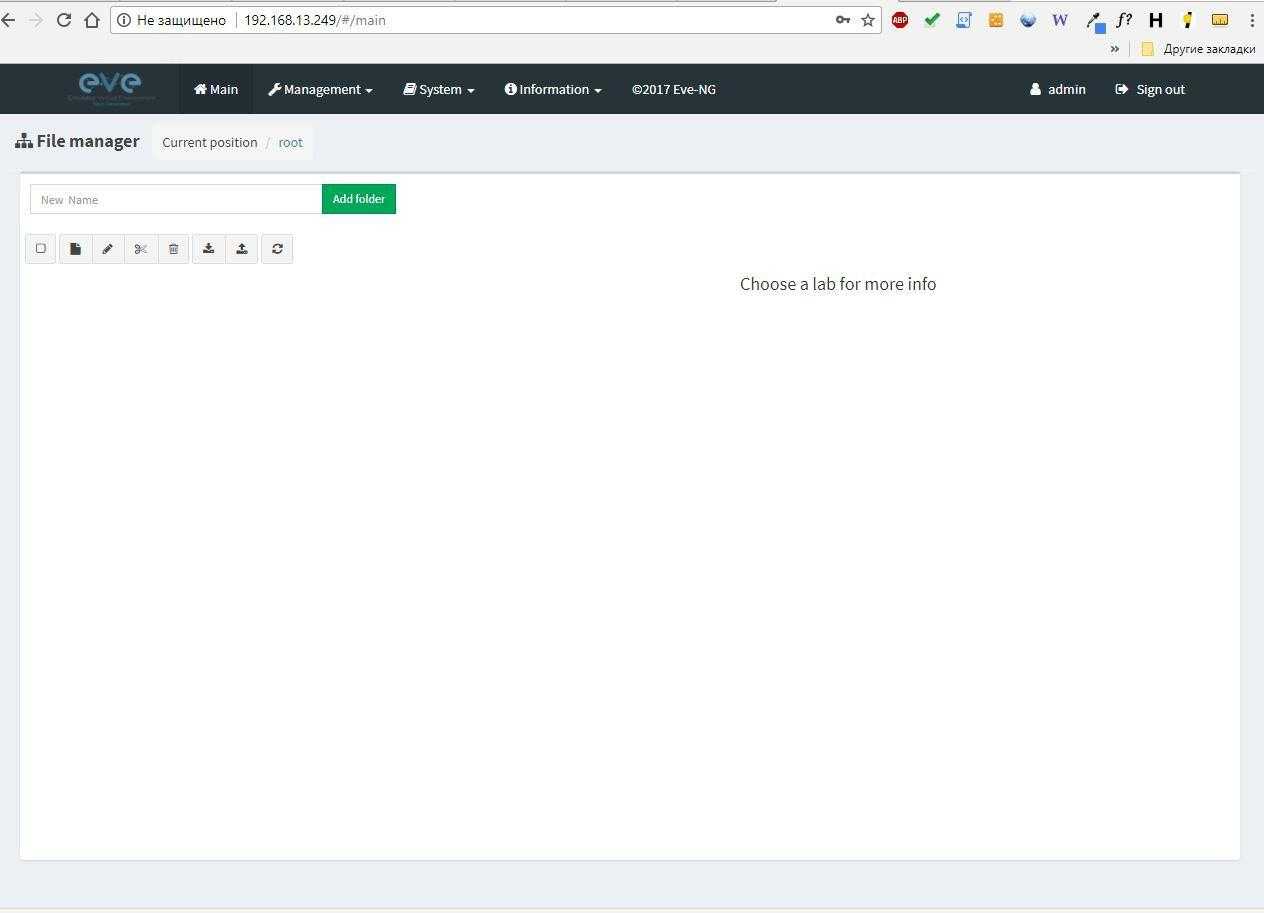Click the scissors cut icon
The image size is (1264, 913).
(141, 249)
